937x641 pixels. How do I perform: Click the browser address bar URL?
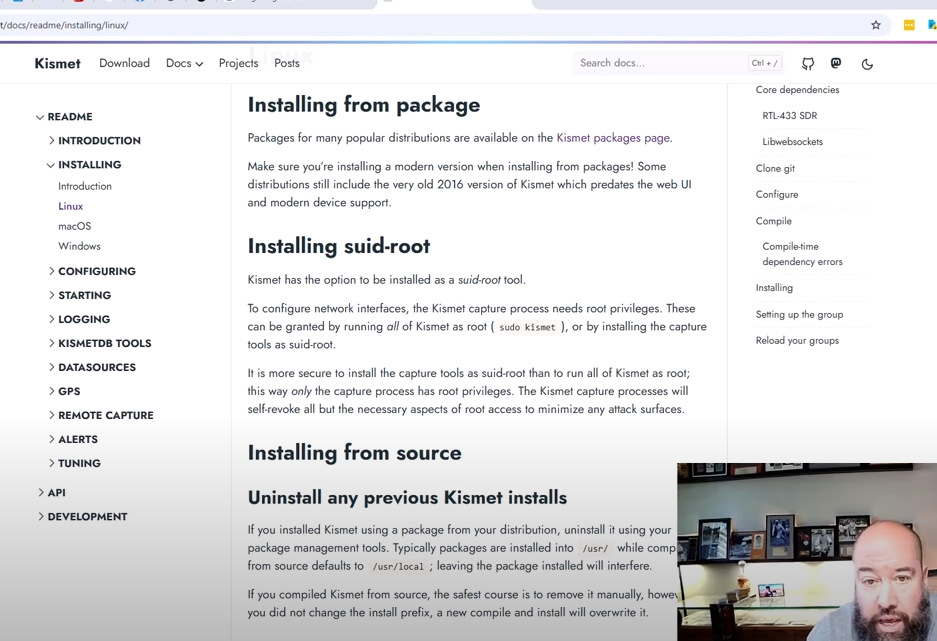tap(64, 25)
